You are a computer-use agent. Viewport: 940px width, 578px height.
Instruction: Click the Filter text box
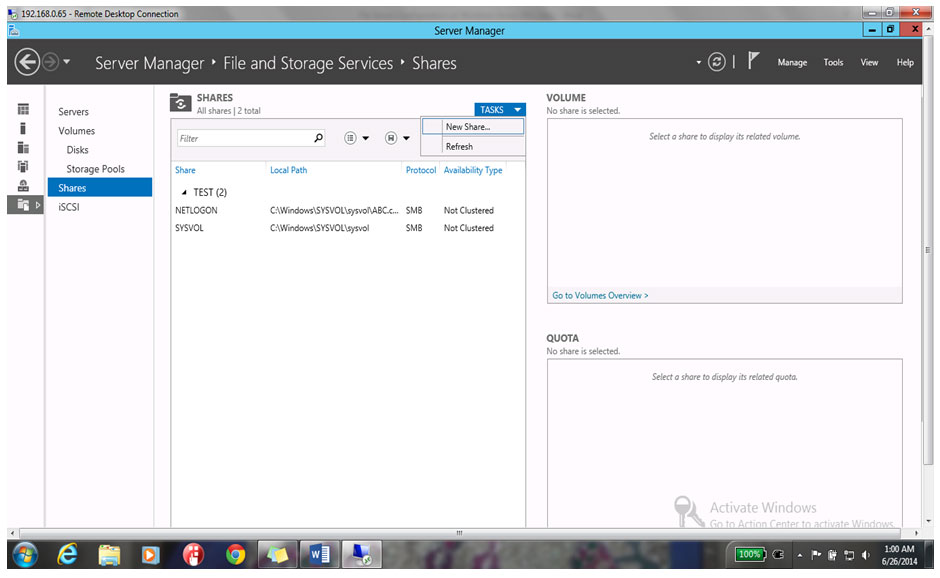coord(251,139)
